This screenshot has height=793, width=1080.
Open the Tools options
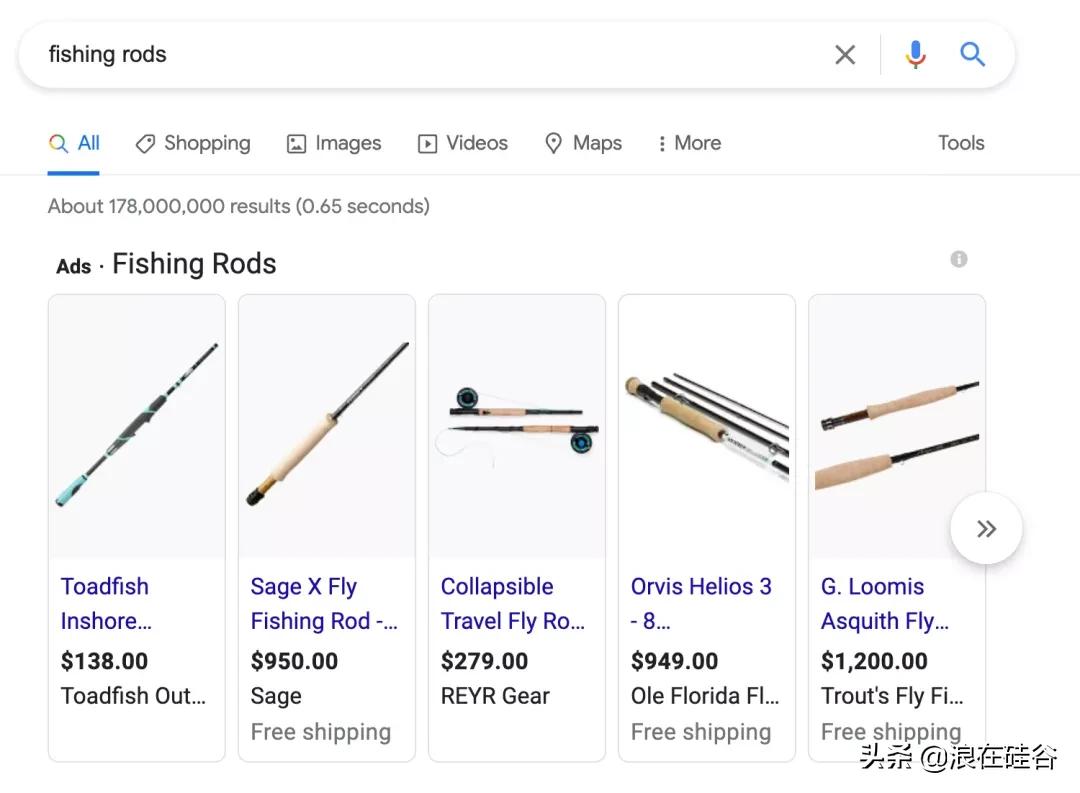(961, 143)
